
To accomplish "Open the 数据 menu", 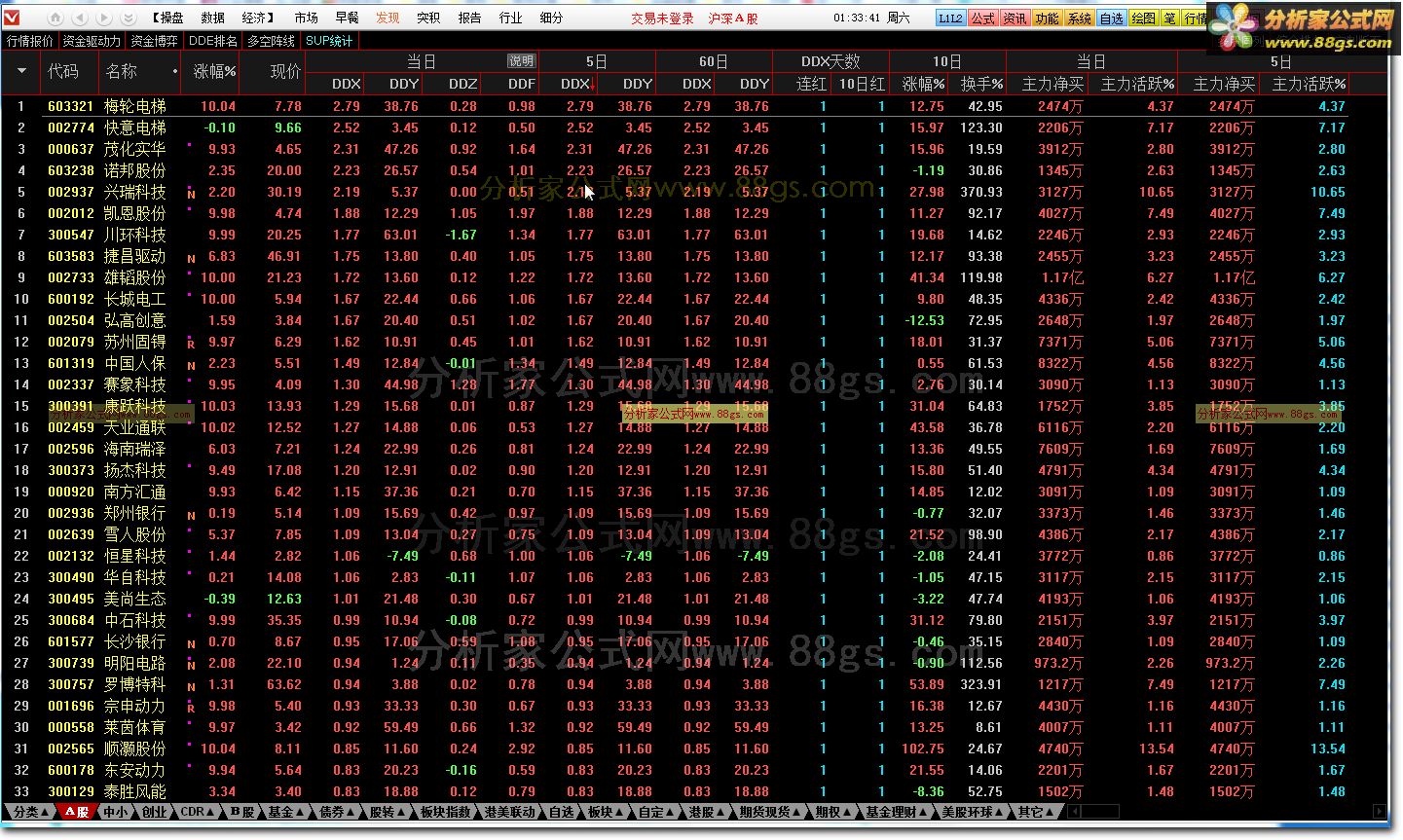I will pos(212,18).
